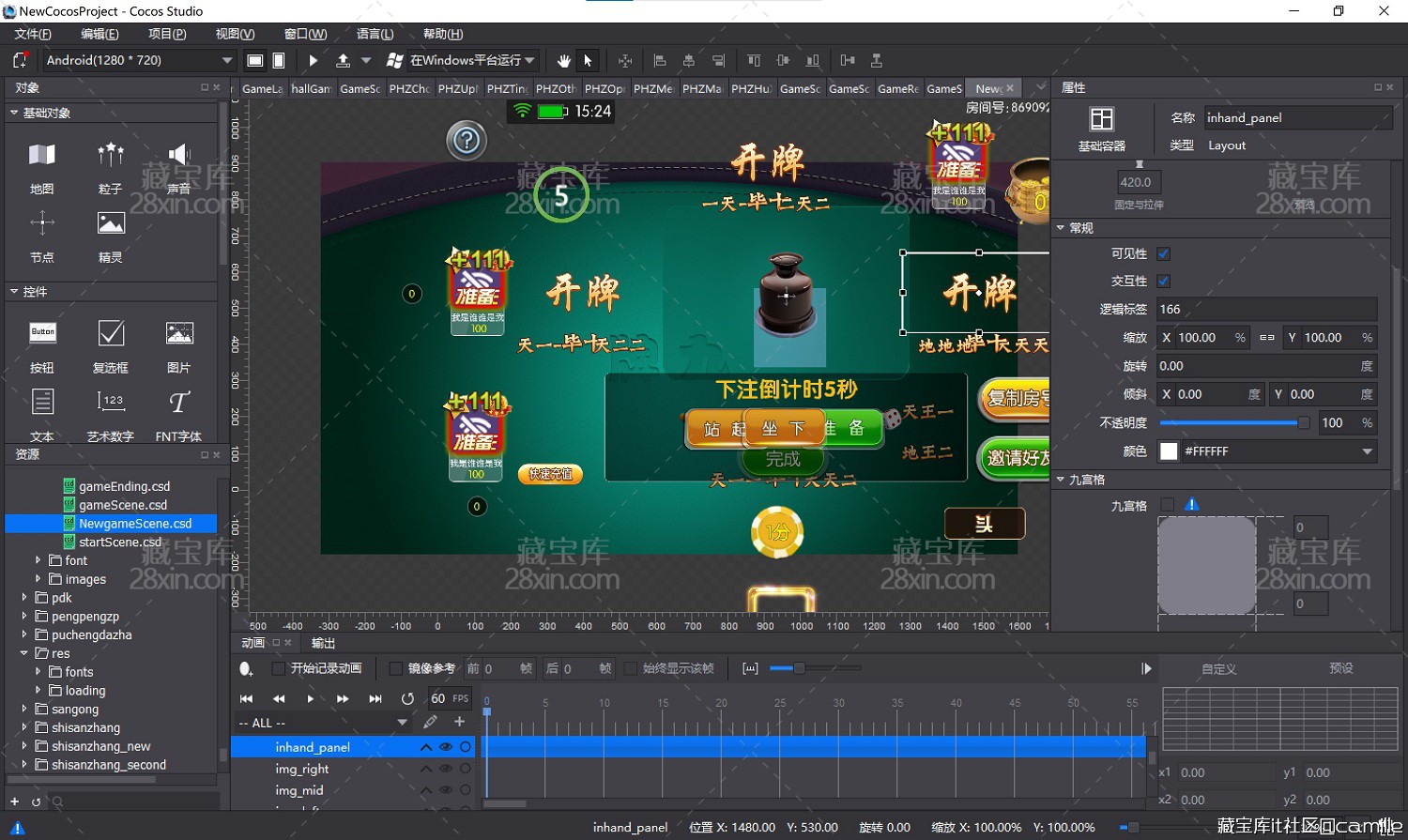Viewport: 1408px width, 840px height.
Task: Click the timeline play button
Action: coord(311,698)
